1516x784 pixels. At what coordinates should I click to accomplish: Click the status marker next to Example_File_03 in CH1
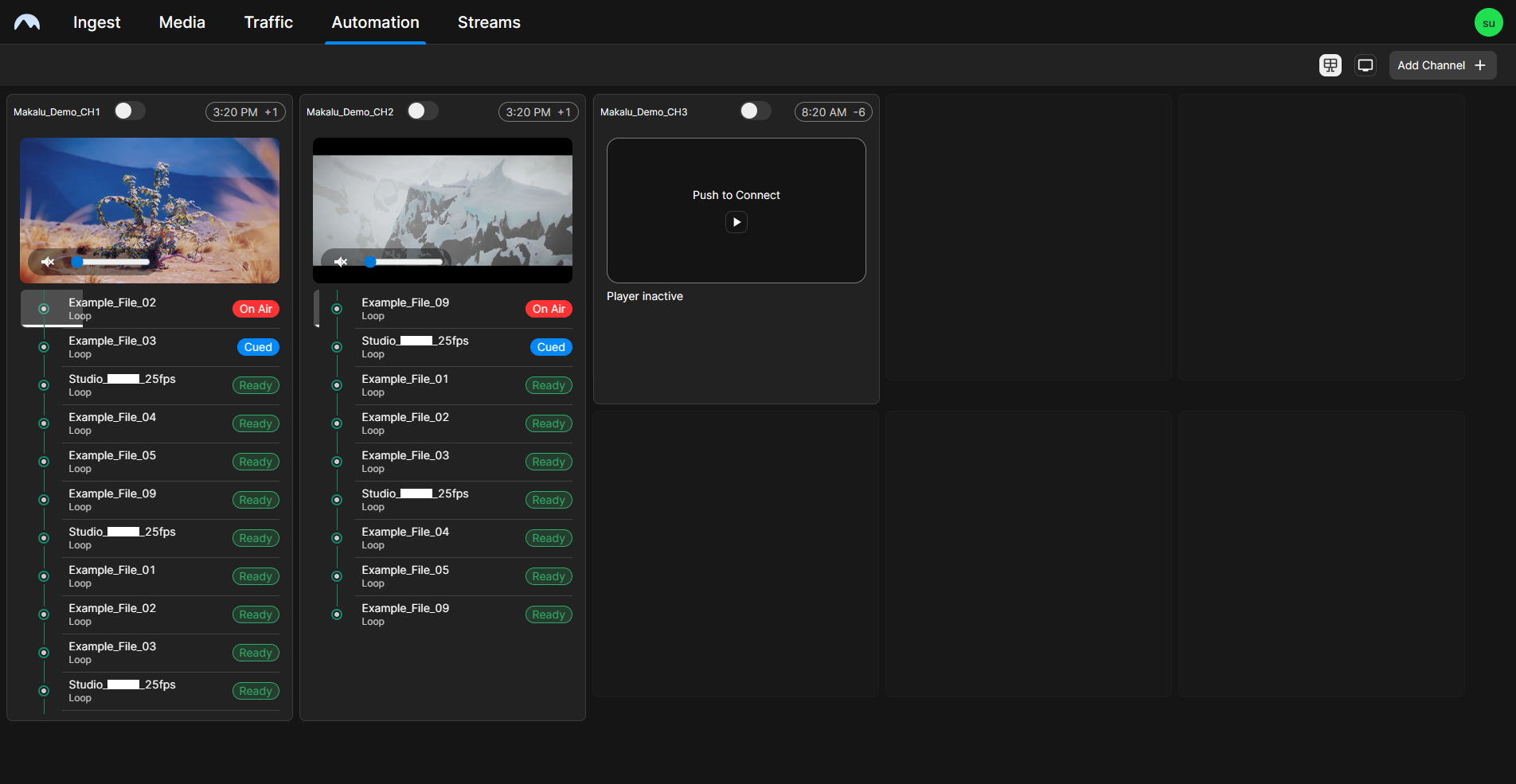click(x=43, y=346)
